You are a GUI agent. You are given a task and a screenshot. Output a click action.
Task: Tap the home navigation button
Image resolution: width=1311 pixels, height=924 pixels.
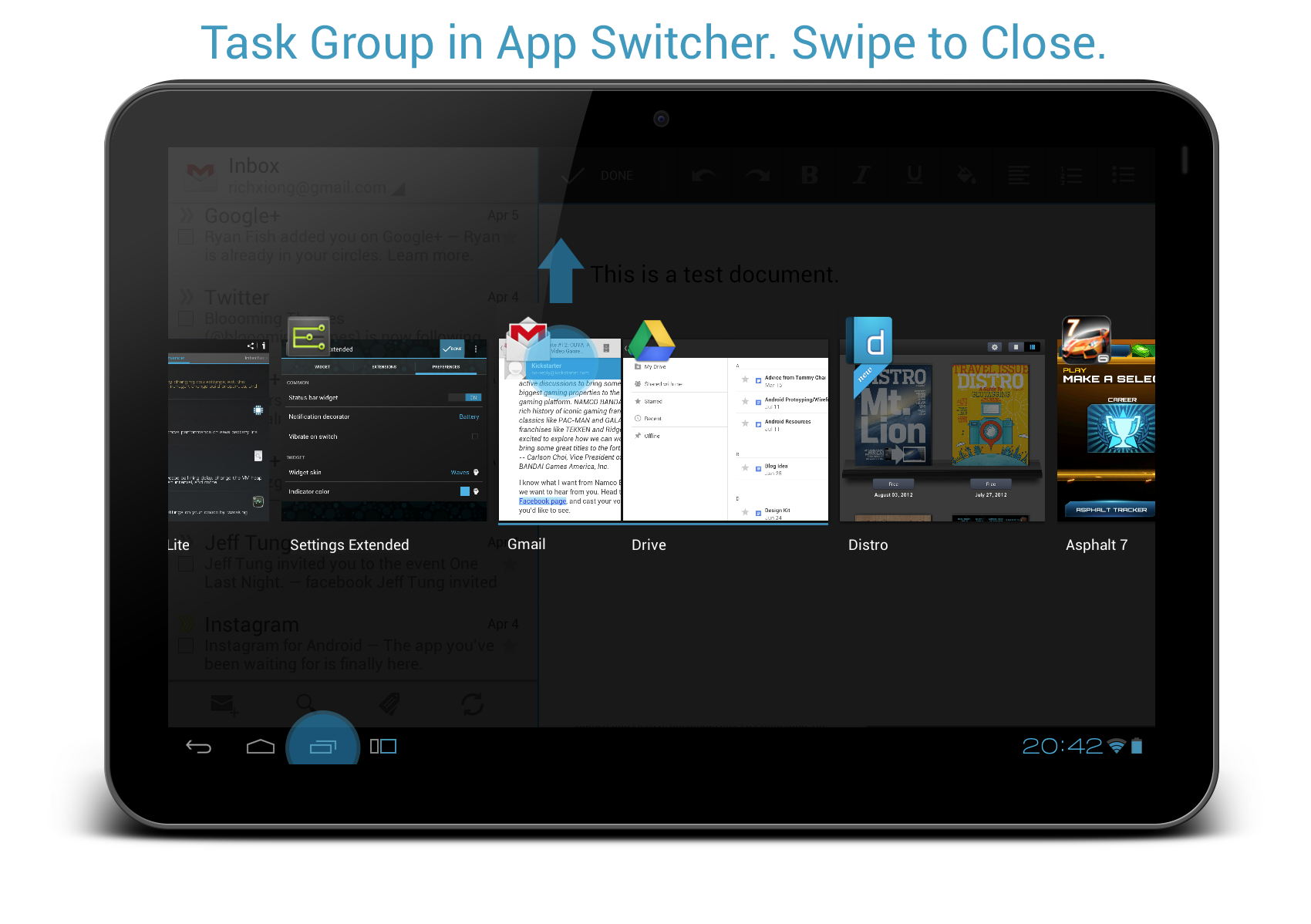[x=261, y=747]
